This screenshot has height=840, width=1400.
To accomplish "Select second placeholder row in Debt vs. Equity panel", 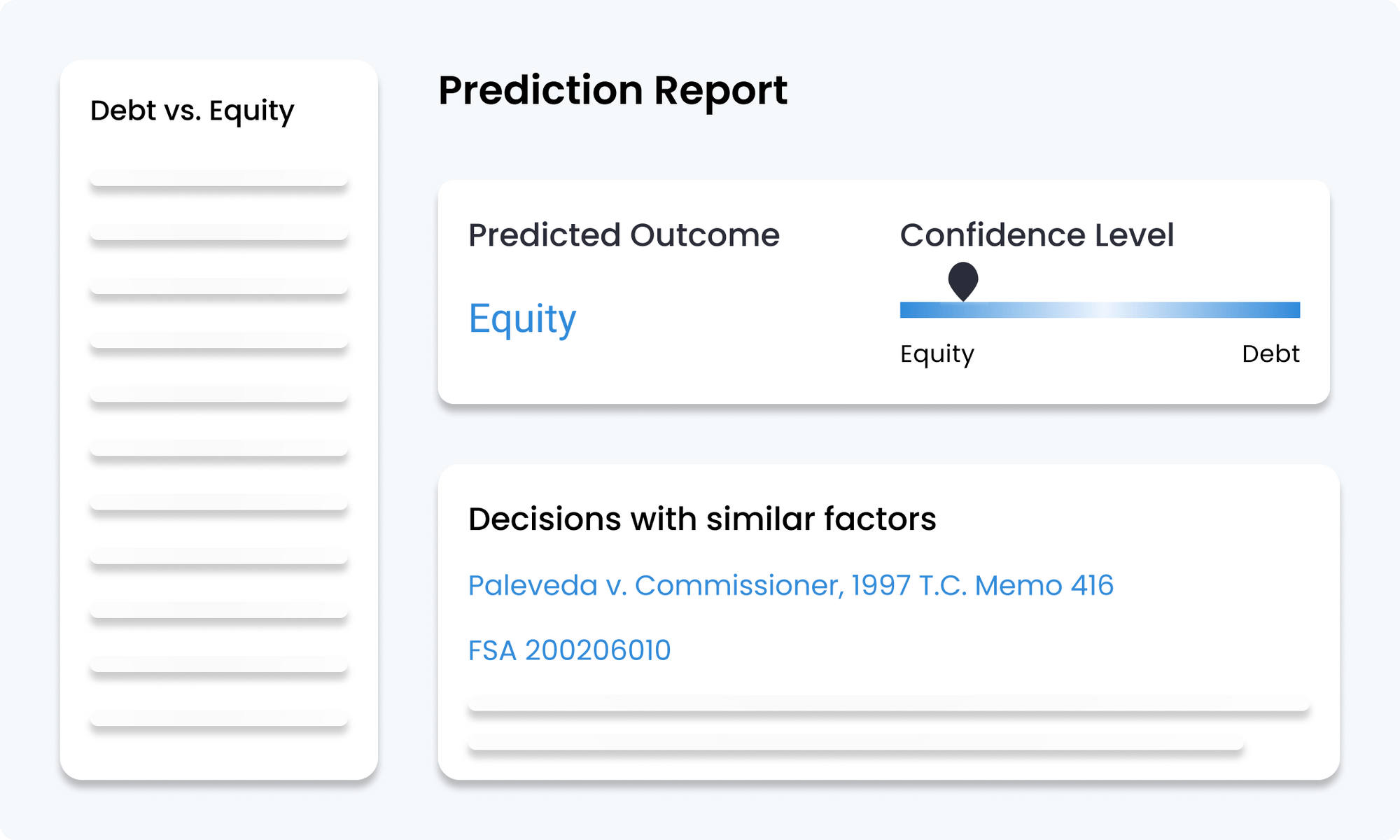I will 219,232.
